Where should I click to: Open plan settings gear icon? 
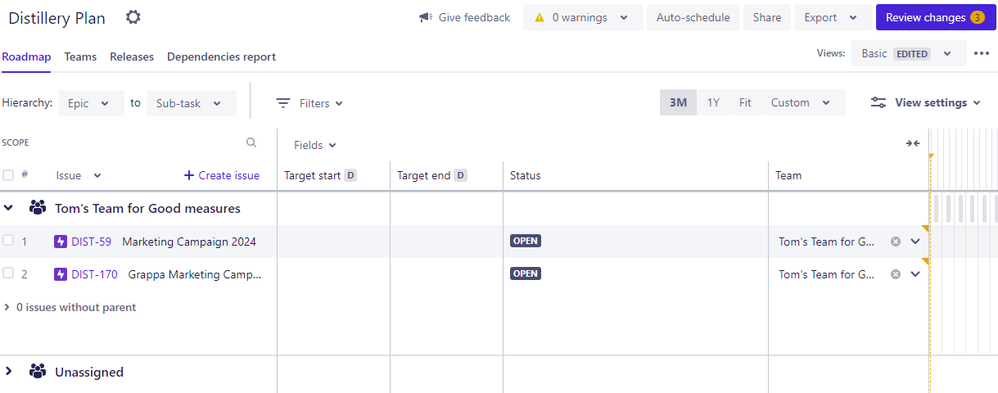[133, 17]
